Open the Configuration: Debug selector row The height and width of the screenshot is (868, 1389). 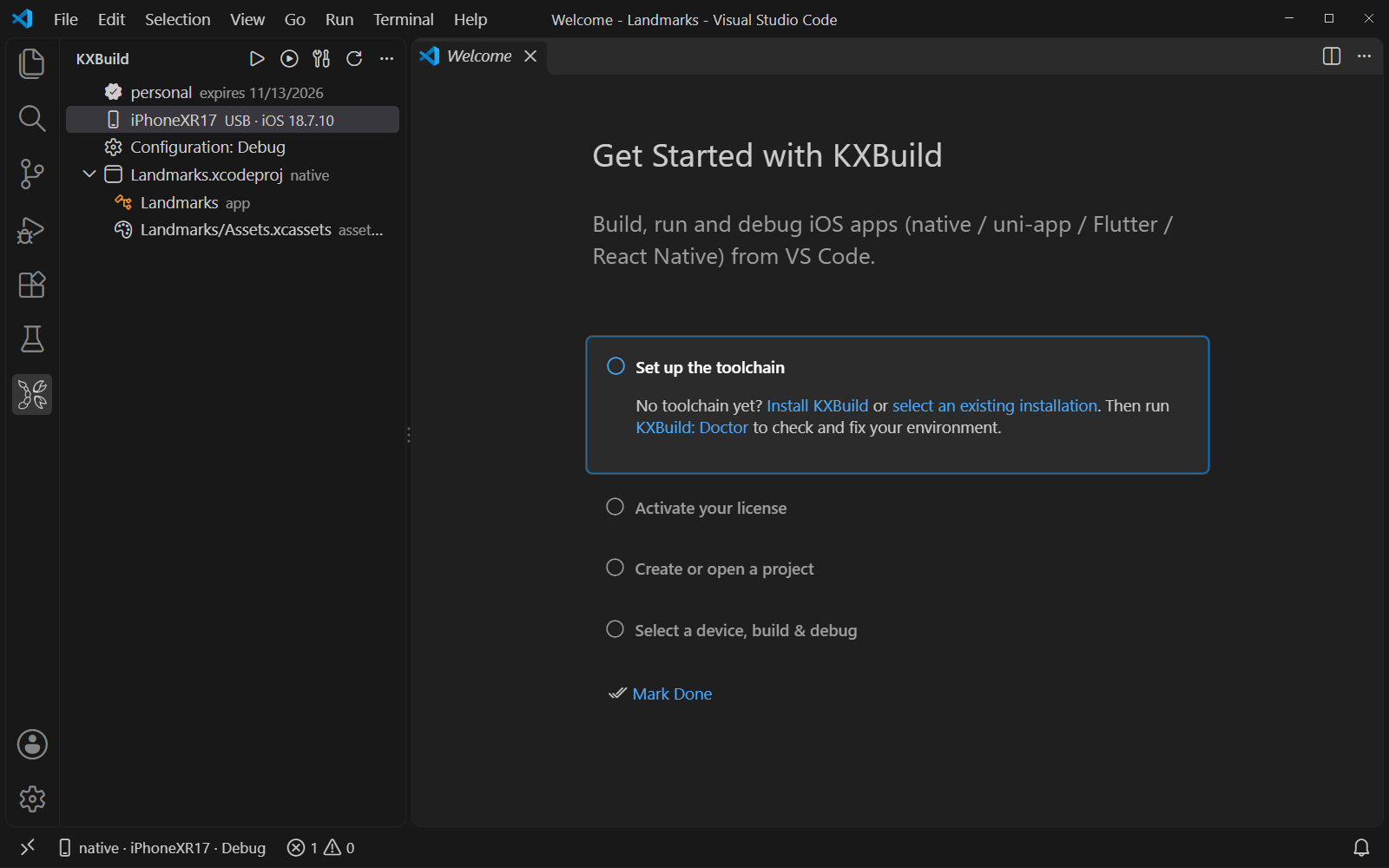233,148
